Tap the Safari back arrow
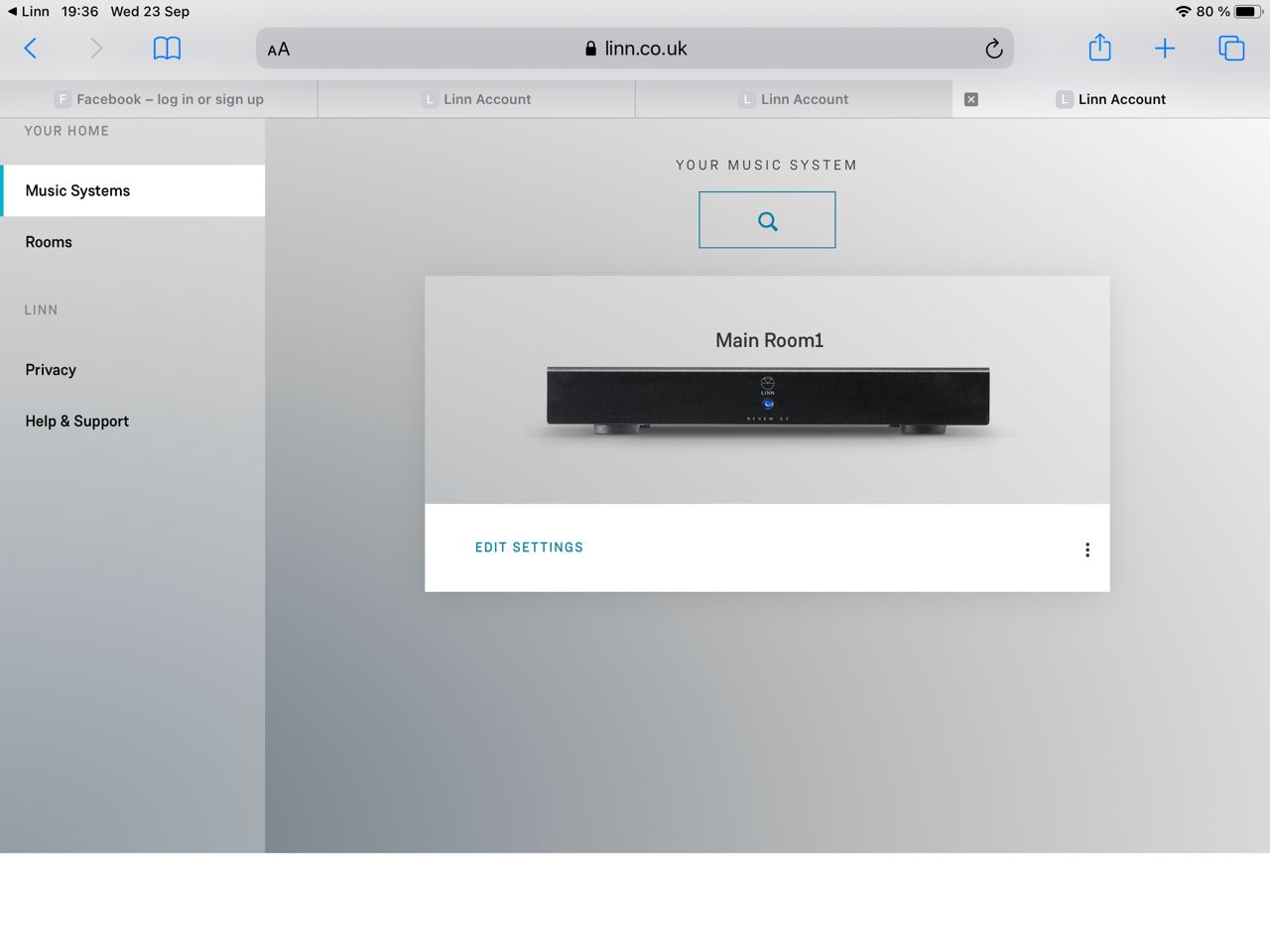Viewport: 1270px width, 952px height. (x=31, y=49)
